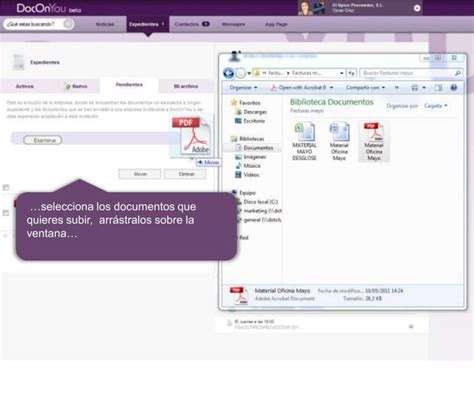Image resolution: width=474 pixels, height=395 pixels.
Task: Switch to the Nuevo tab
Action: 76,86
